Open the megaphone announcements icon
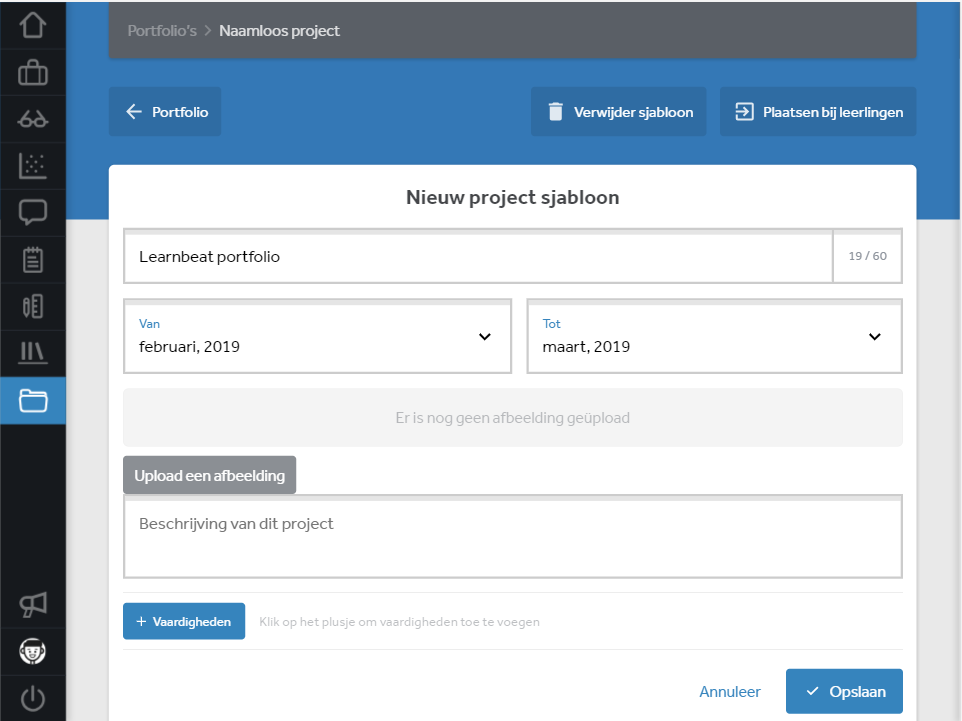 [x=33, y=604]
